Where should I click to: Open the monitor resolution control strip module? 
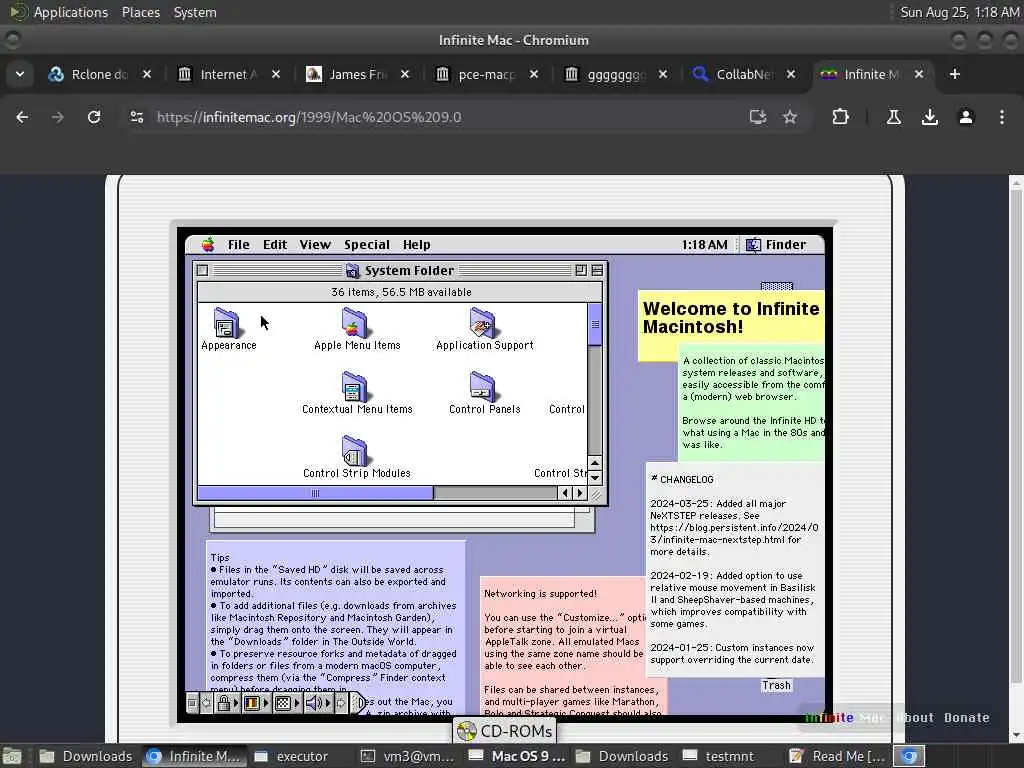point(283,703)
